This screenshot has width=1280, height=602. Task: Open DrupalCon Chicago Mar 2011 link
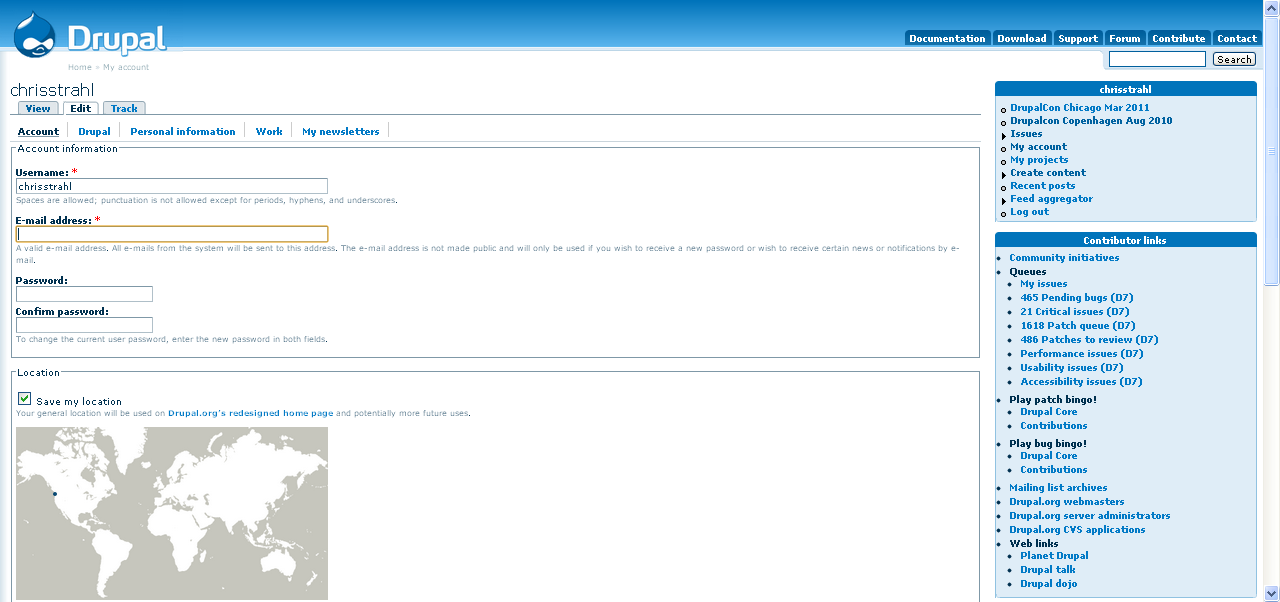[1080, 108]
